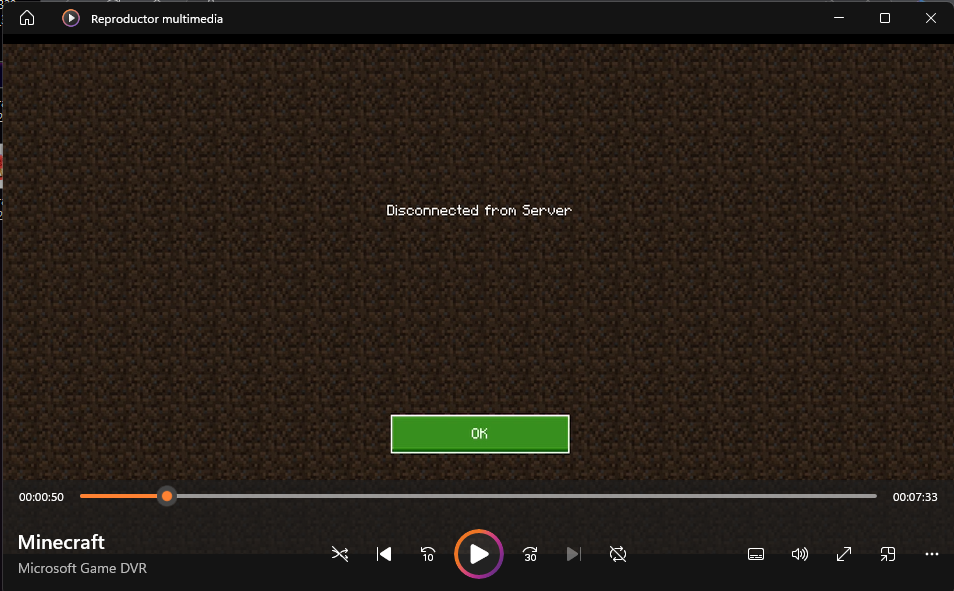Skip back 10 seconds
Screen dimensions: 954x591
tap(428, 554)
